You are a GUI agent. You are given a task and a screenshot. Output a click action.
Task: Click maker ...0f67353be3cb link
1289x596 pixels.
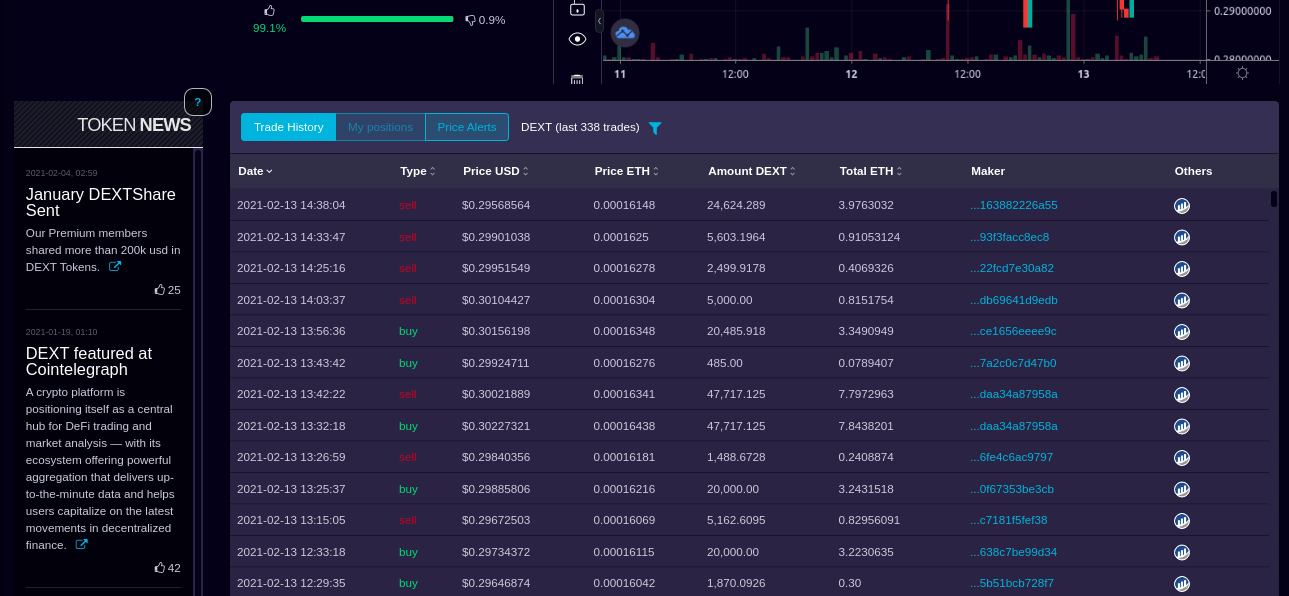coord(1012,489)
